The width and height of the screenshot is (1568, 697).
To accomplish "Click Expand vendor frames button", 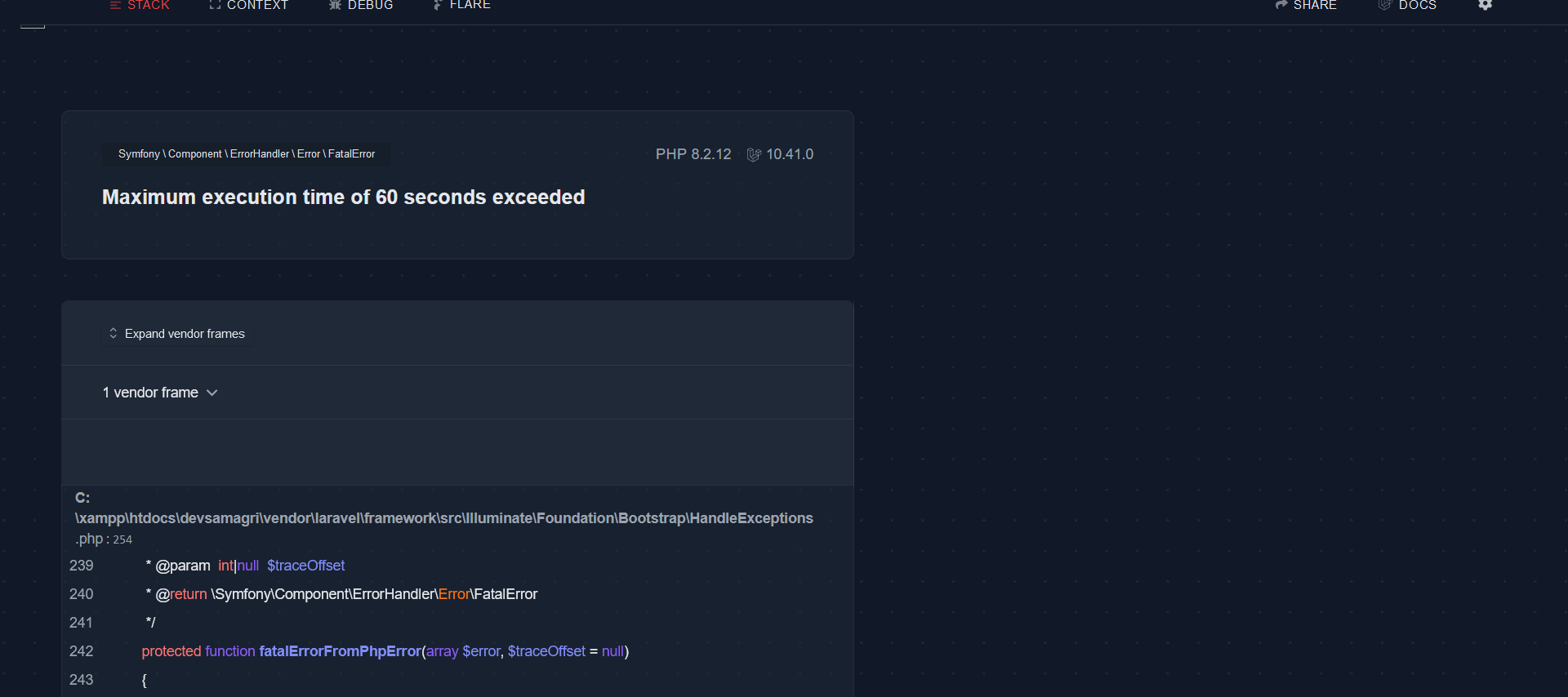I will point(177,334).
